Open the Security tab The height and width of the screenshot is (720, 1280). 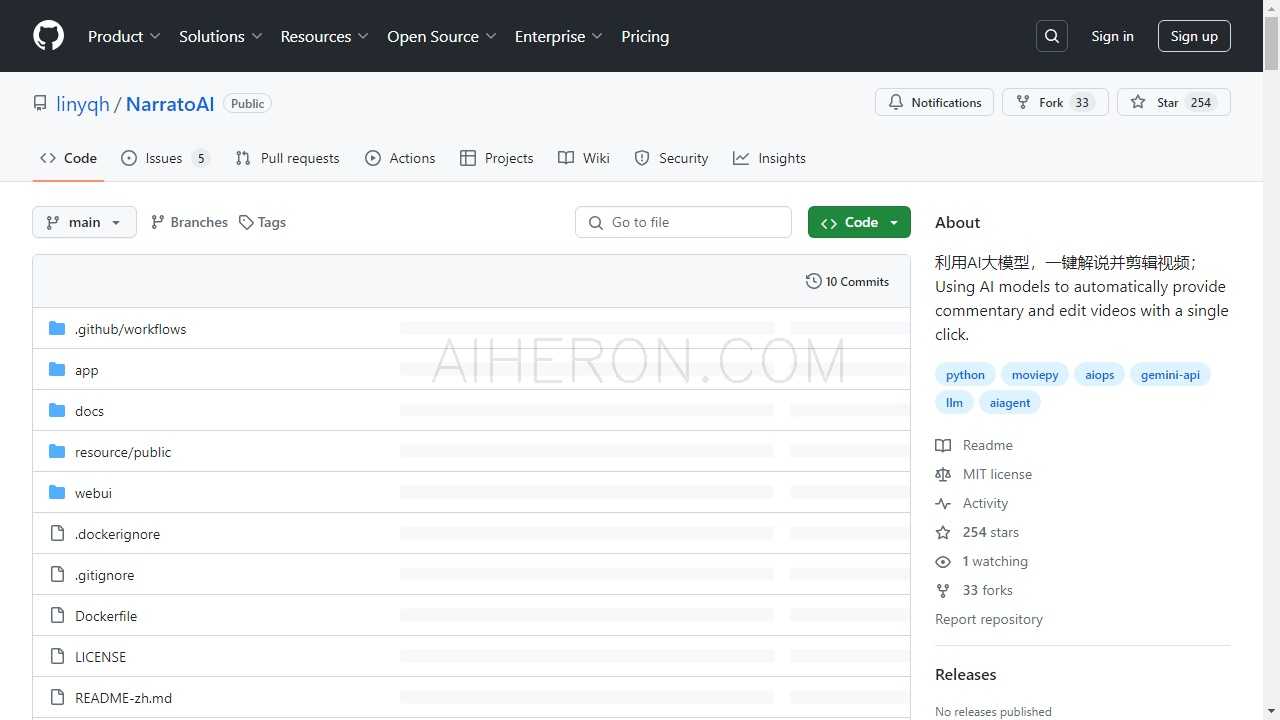coord(671,158)
